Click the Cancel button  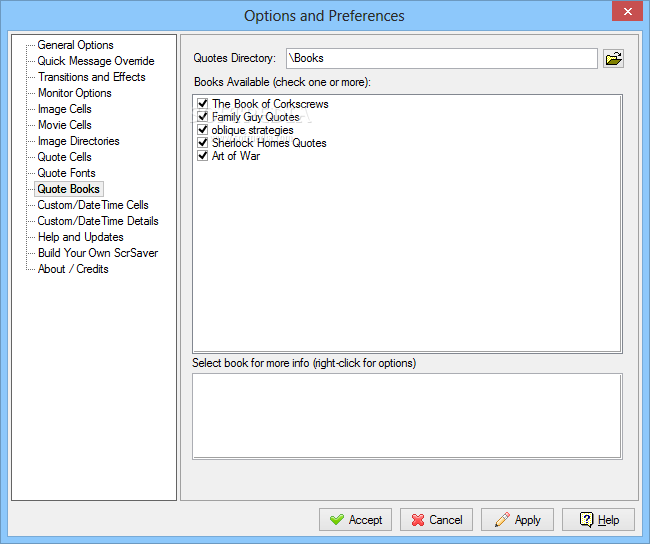click(x=436, y=520)
